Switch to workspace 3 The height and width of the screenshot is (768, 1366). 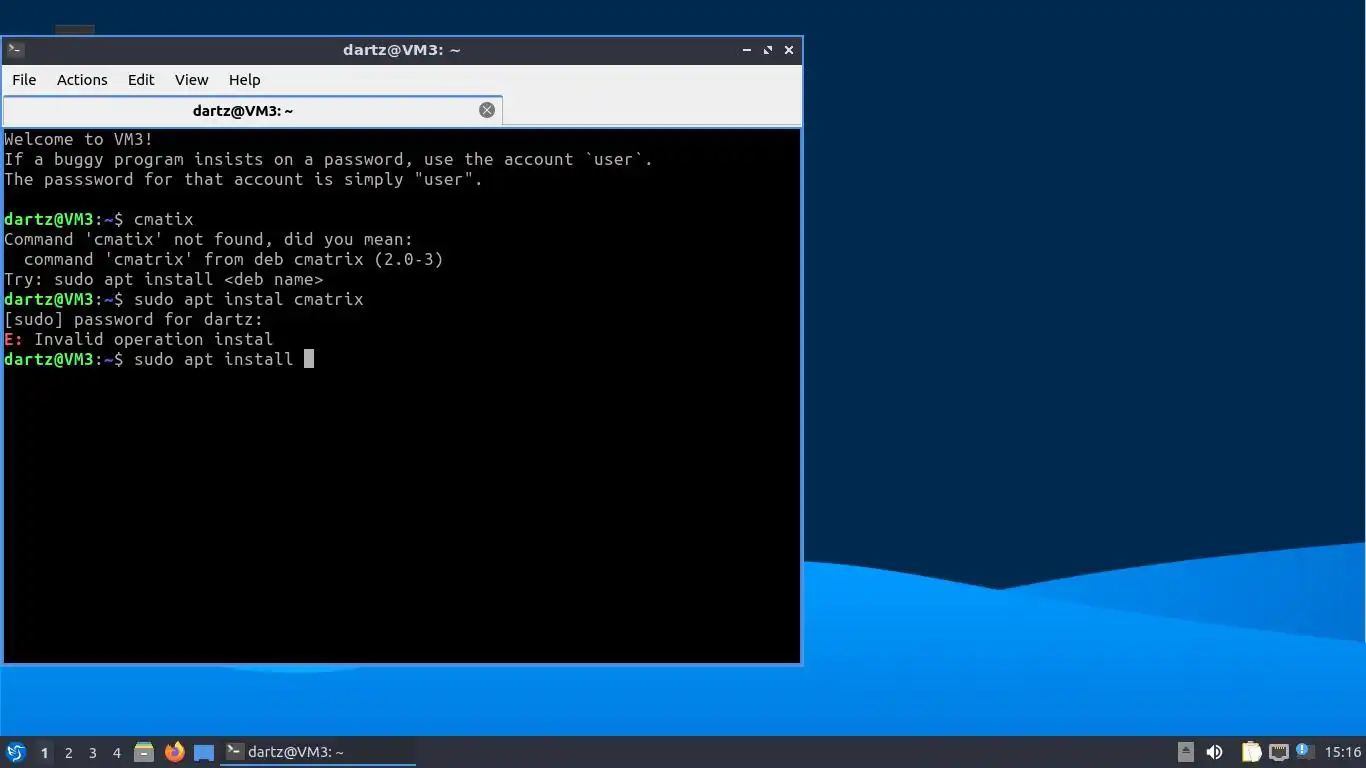93,753
